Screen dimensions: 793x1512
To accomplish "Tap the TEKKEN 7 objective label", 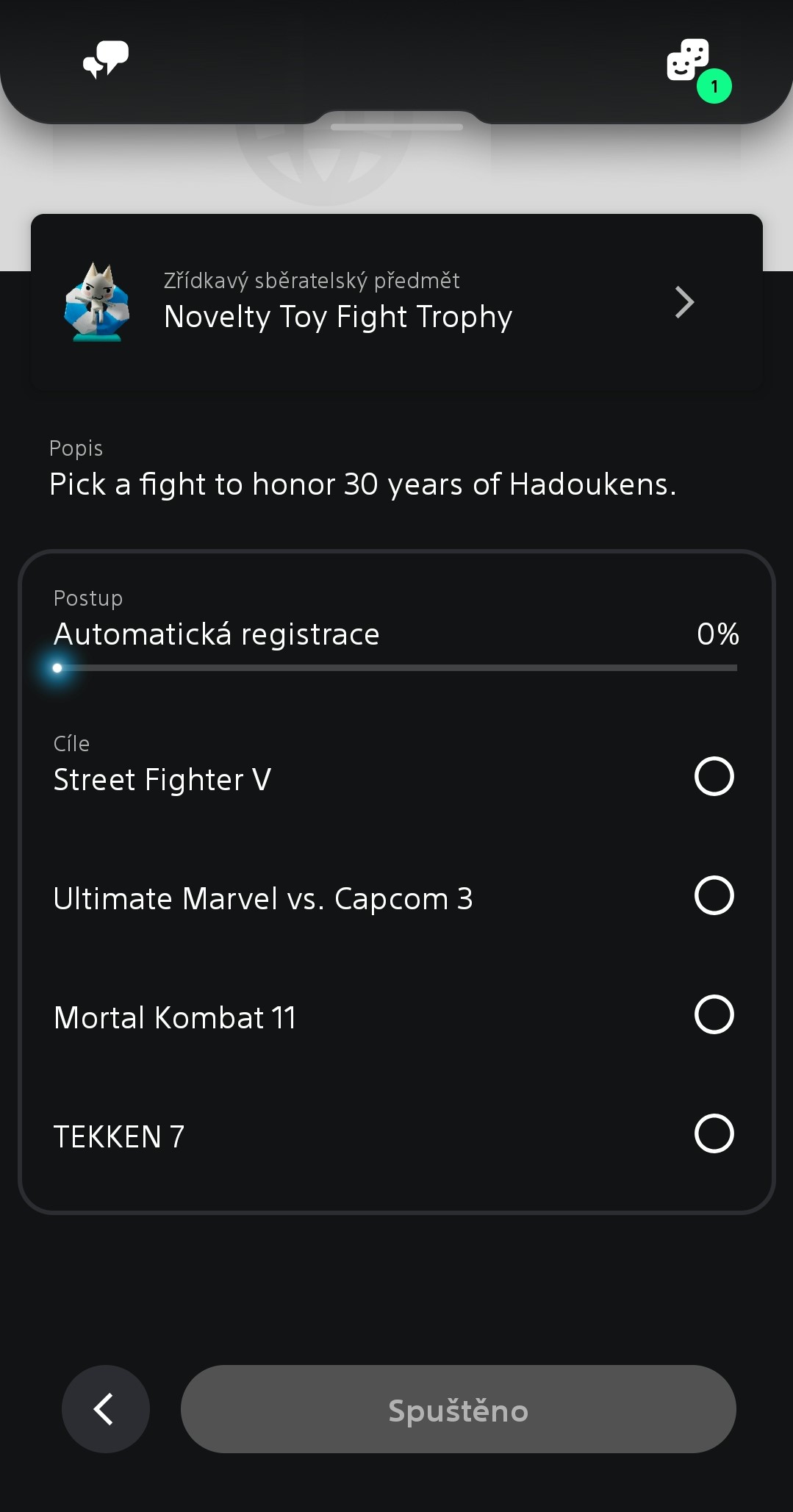I will 119,1137.
